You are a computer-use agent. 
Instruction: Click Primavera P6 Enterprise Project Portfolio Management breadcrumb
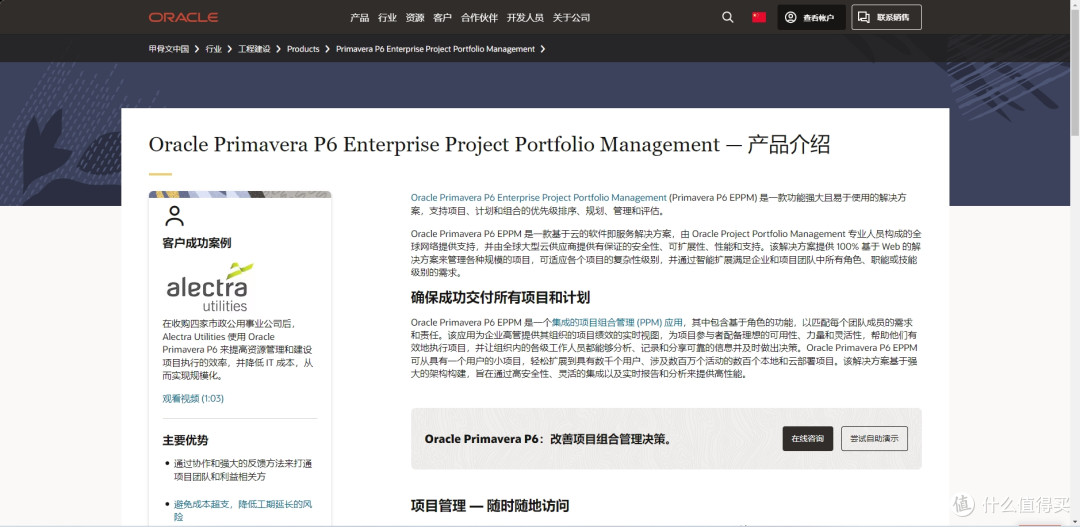[x=435, y=49]
